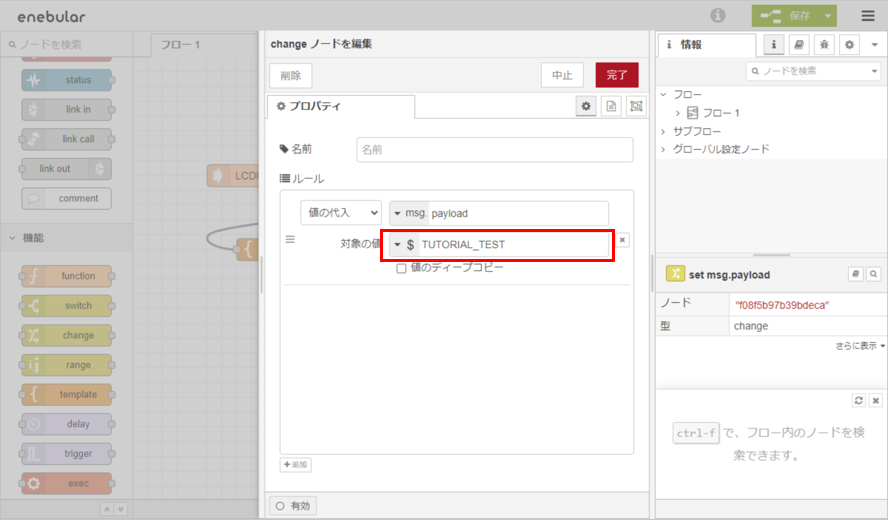Click the set msg.payload help book icon
This screenshot has height=520, width=888.
856,274
